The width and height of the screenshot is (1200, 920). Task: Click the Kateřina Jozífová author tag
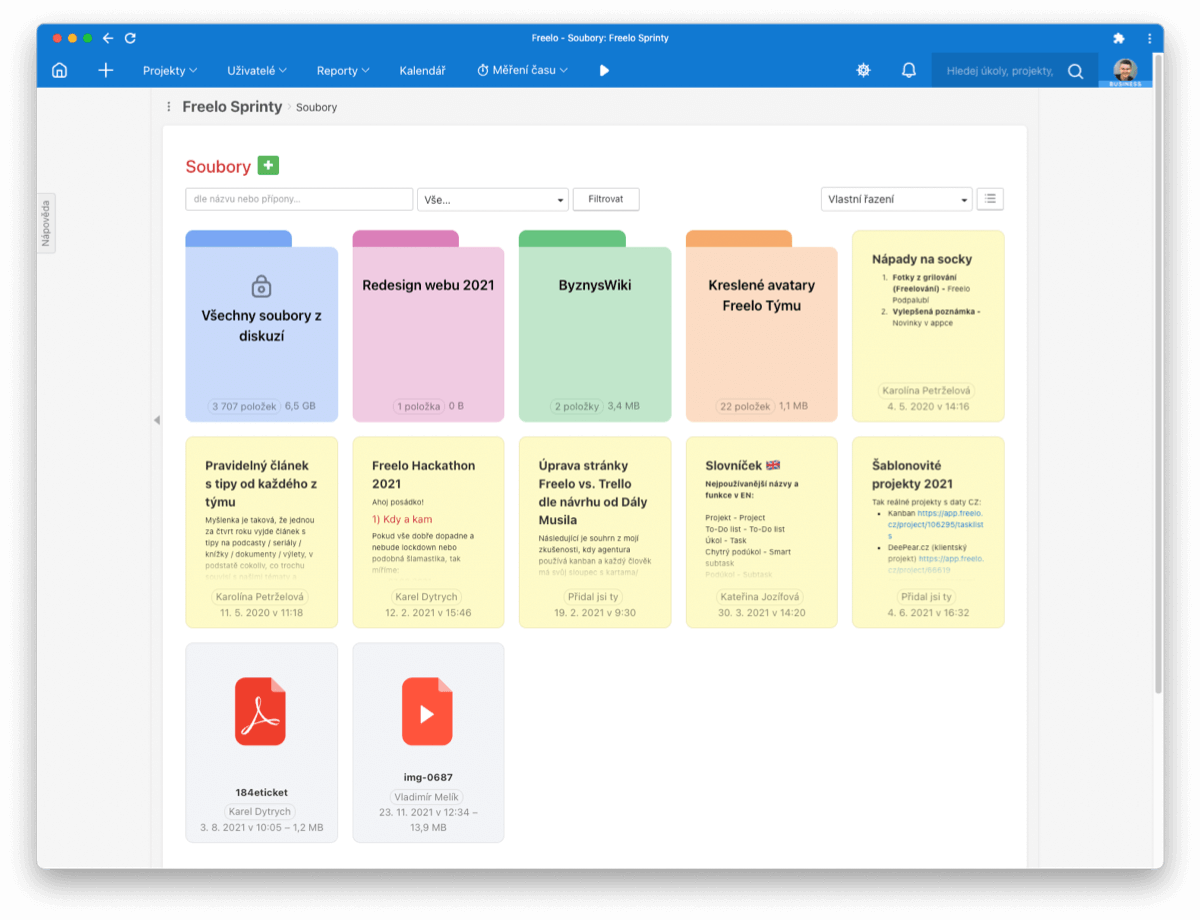(x=761, y=597)
